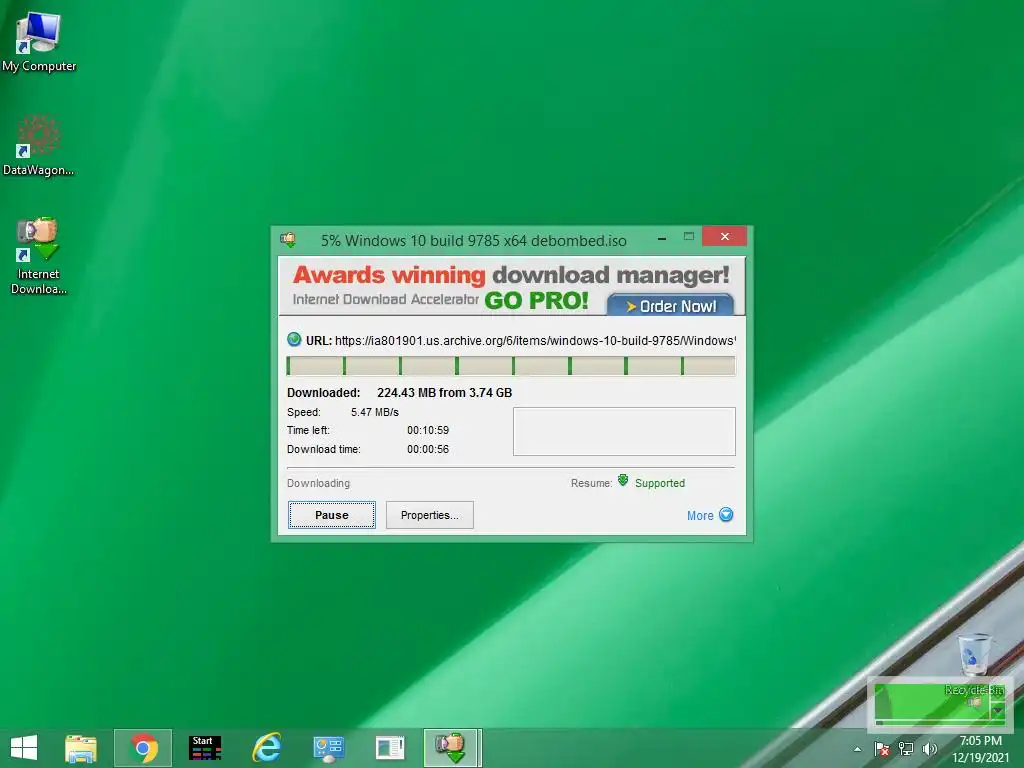This screenshot has height=768, width=1024.
Task: Open Internet Download Accelerator desktop shortcut
Action: click(38, 255)
